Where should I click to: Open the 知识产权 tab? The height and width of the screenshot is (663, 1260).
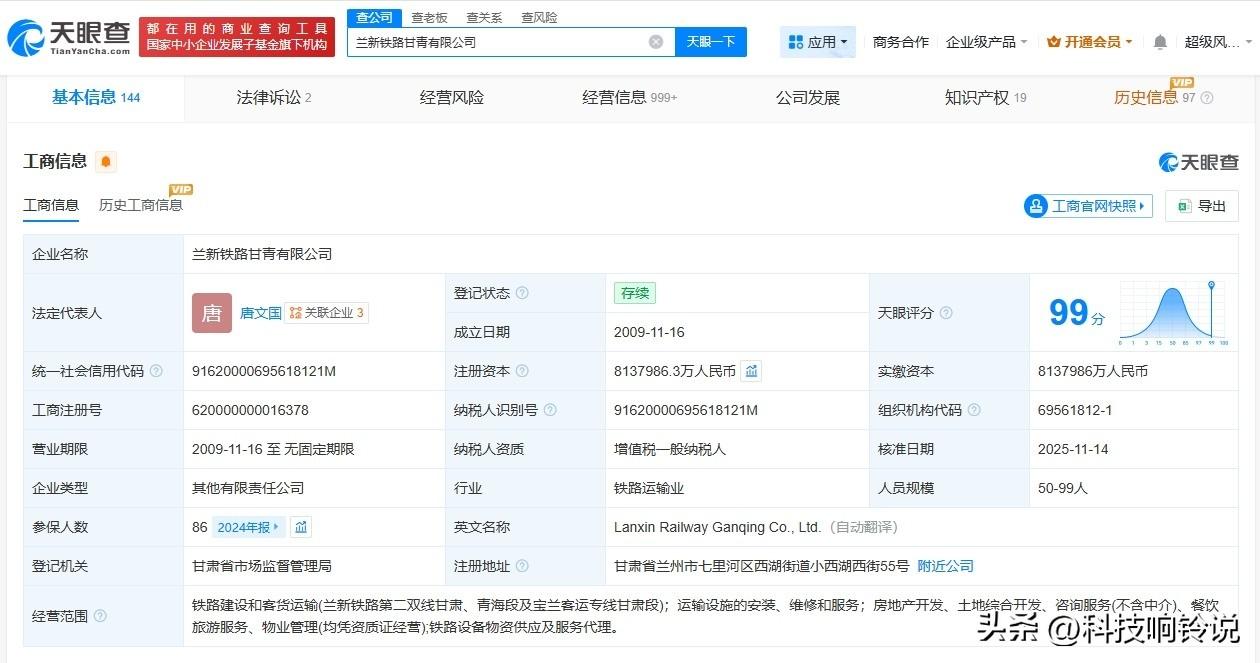985,98
